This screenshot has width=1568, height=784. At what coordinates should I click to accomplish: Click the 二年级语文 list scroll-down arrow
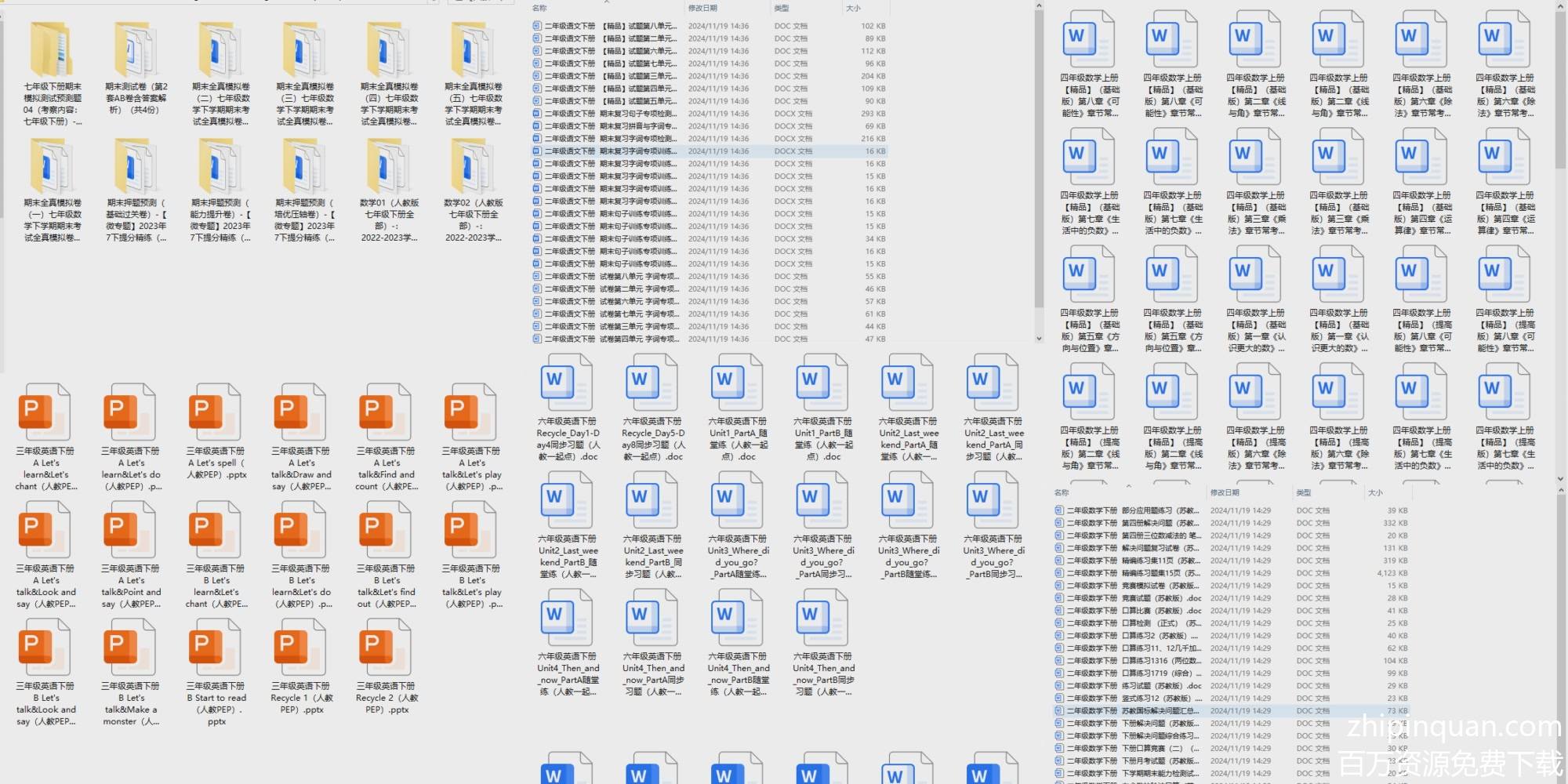(x=1039, y=339)
